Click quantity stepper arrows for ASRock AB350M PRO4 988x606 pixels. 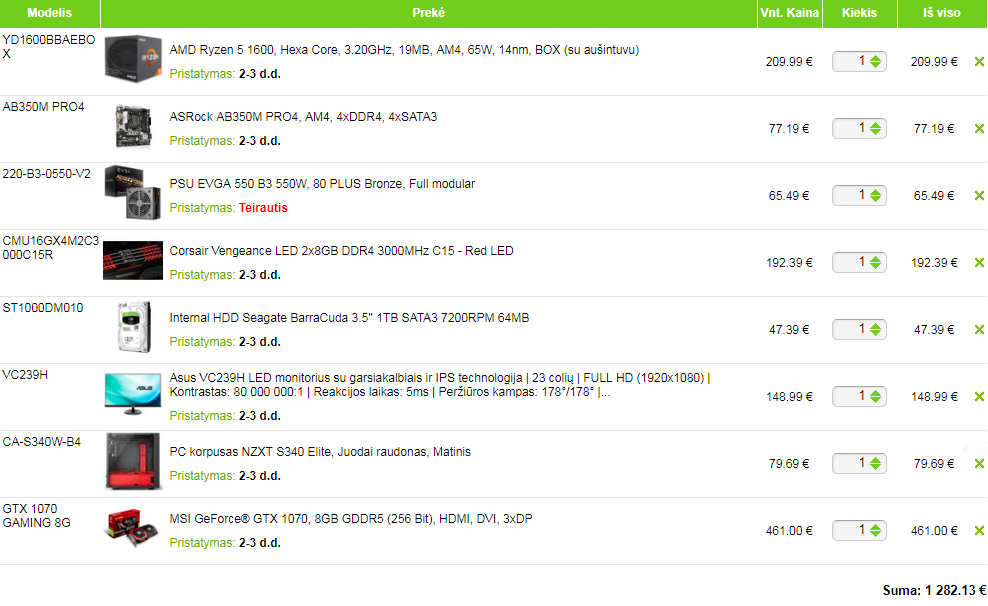pos(875,129)
